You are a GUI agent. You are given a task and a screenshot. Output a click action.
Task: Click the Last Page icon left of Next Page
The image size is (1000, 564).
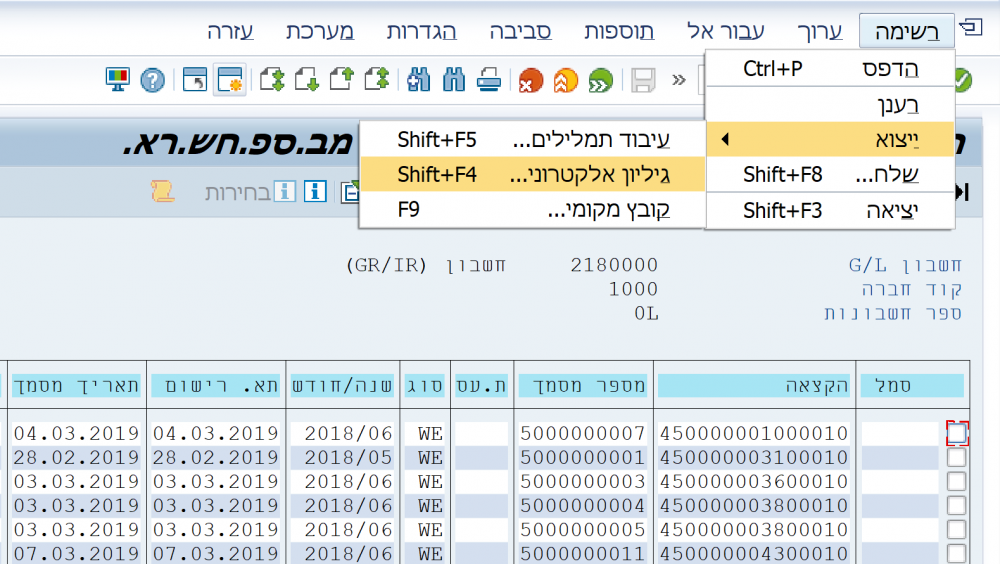272,80
